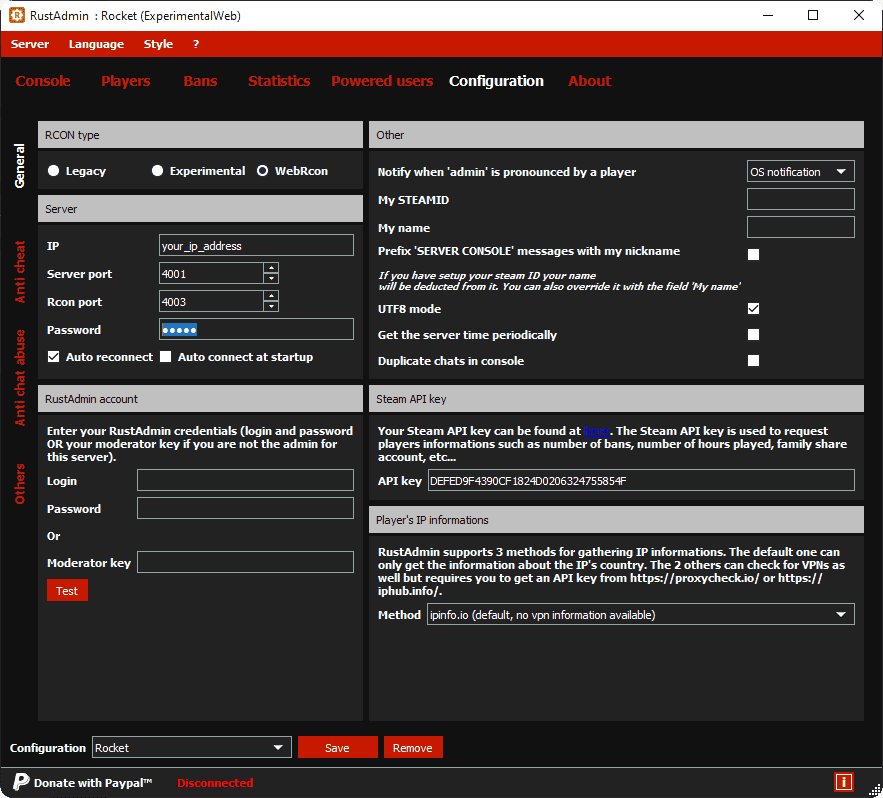The height and width of the screenshot is (798, 883).
Task: Open the OS notification dropdown
Action: coord(801,172)
